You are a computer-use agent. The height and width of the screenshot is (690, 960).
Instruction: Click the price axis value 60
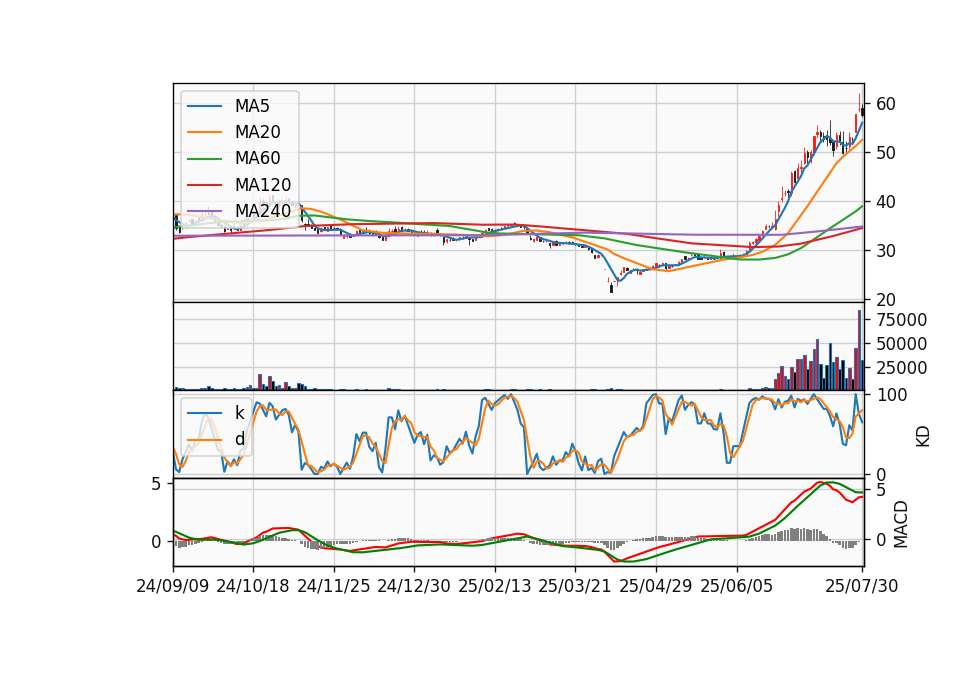click(x=885, y=104)
